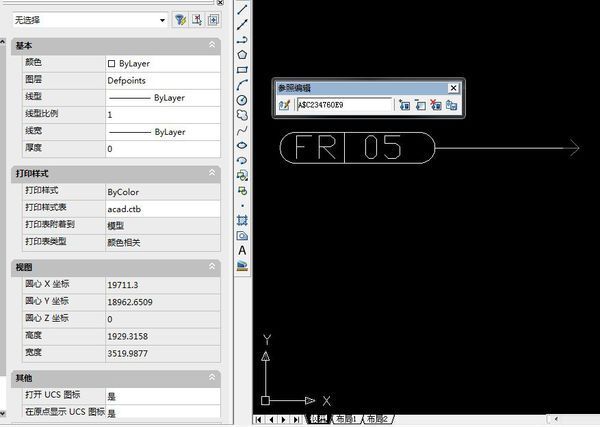Screen dimensions: 600x427
Task: Select the Construction Line tool
Action: [x=242, y=24]
